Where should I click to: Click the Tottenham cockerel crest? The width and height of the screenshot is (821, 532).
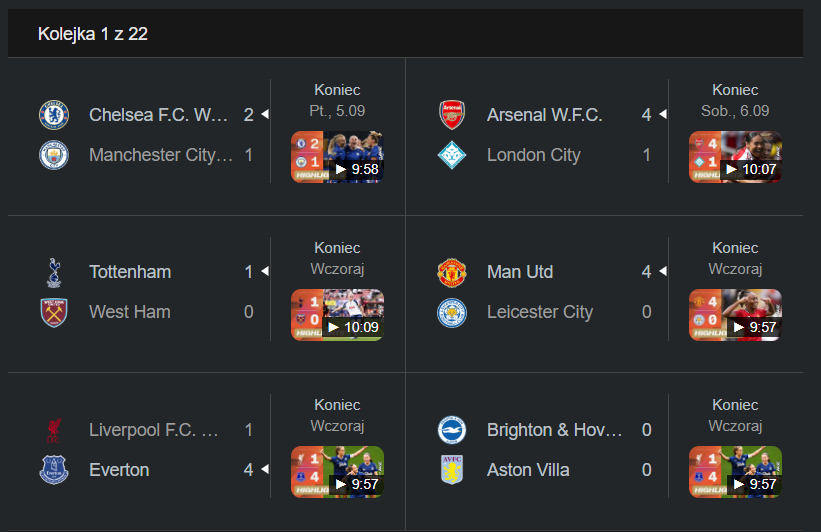54,272
